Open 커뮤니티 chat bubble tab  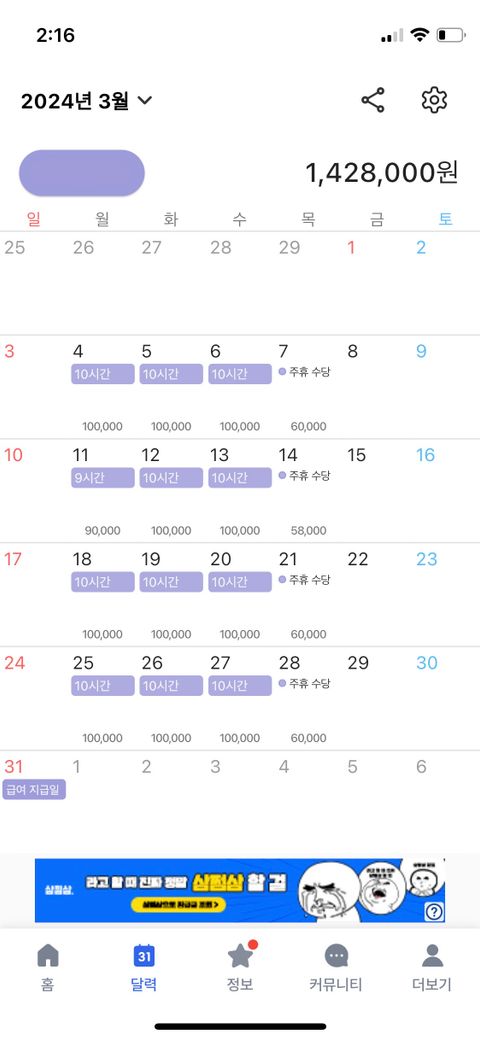click(336, 967)
